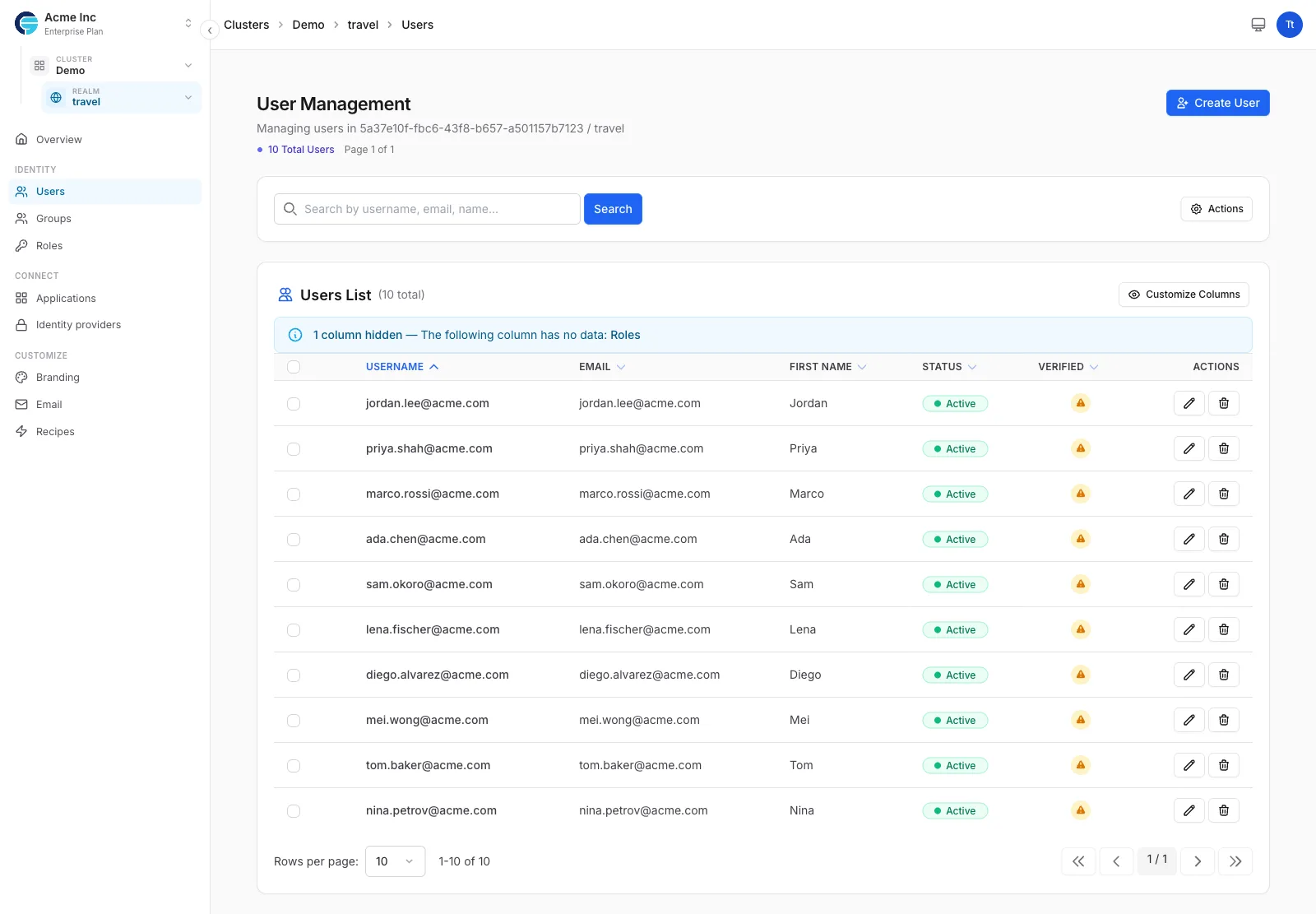Go to the last page with double-arrow
Screen dimensions: 1316x914
pos(1235,861)
